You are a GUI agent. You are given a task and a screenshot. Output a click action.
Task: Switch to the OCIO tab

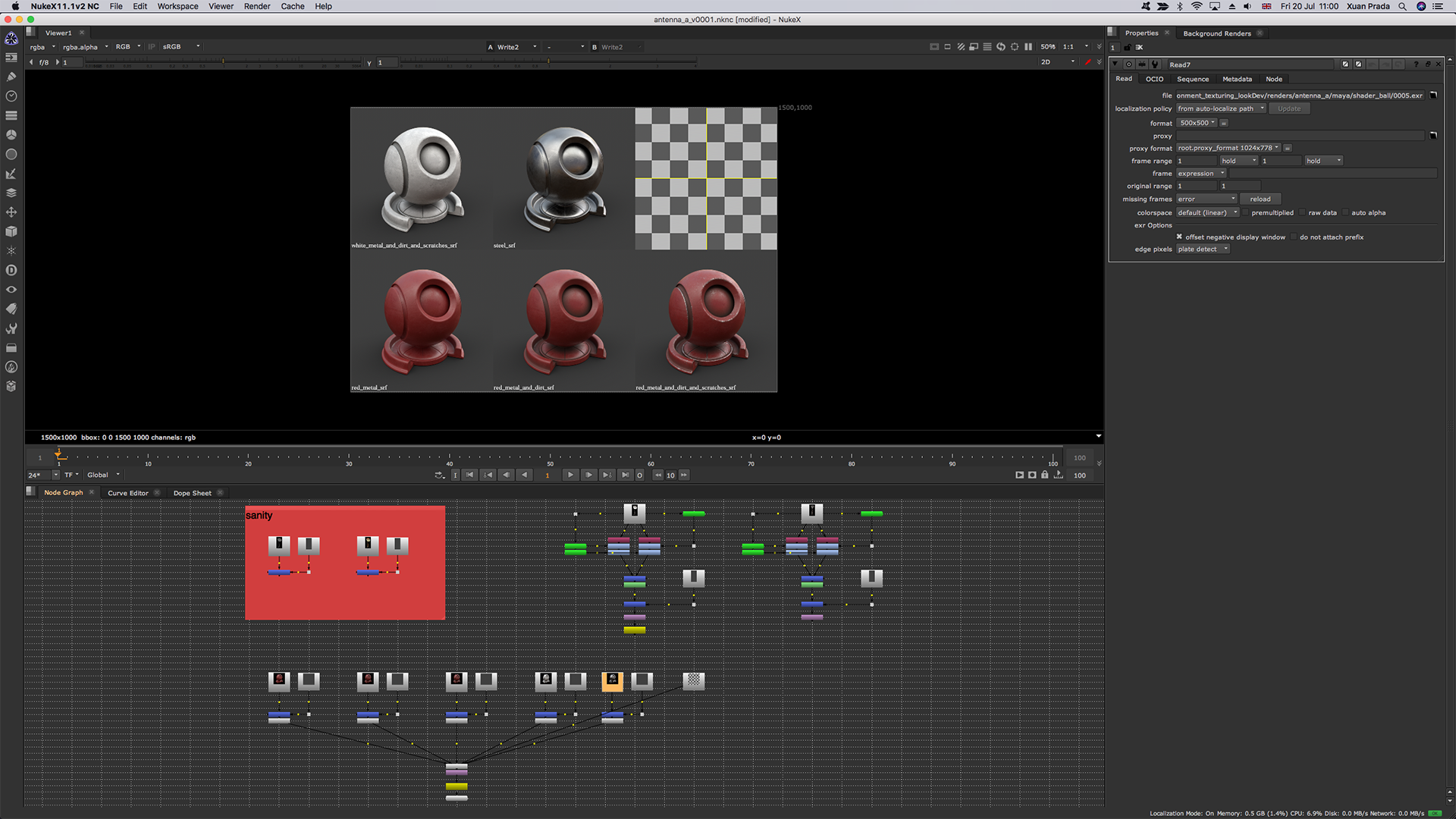[x=1154, y=79]
